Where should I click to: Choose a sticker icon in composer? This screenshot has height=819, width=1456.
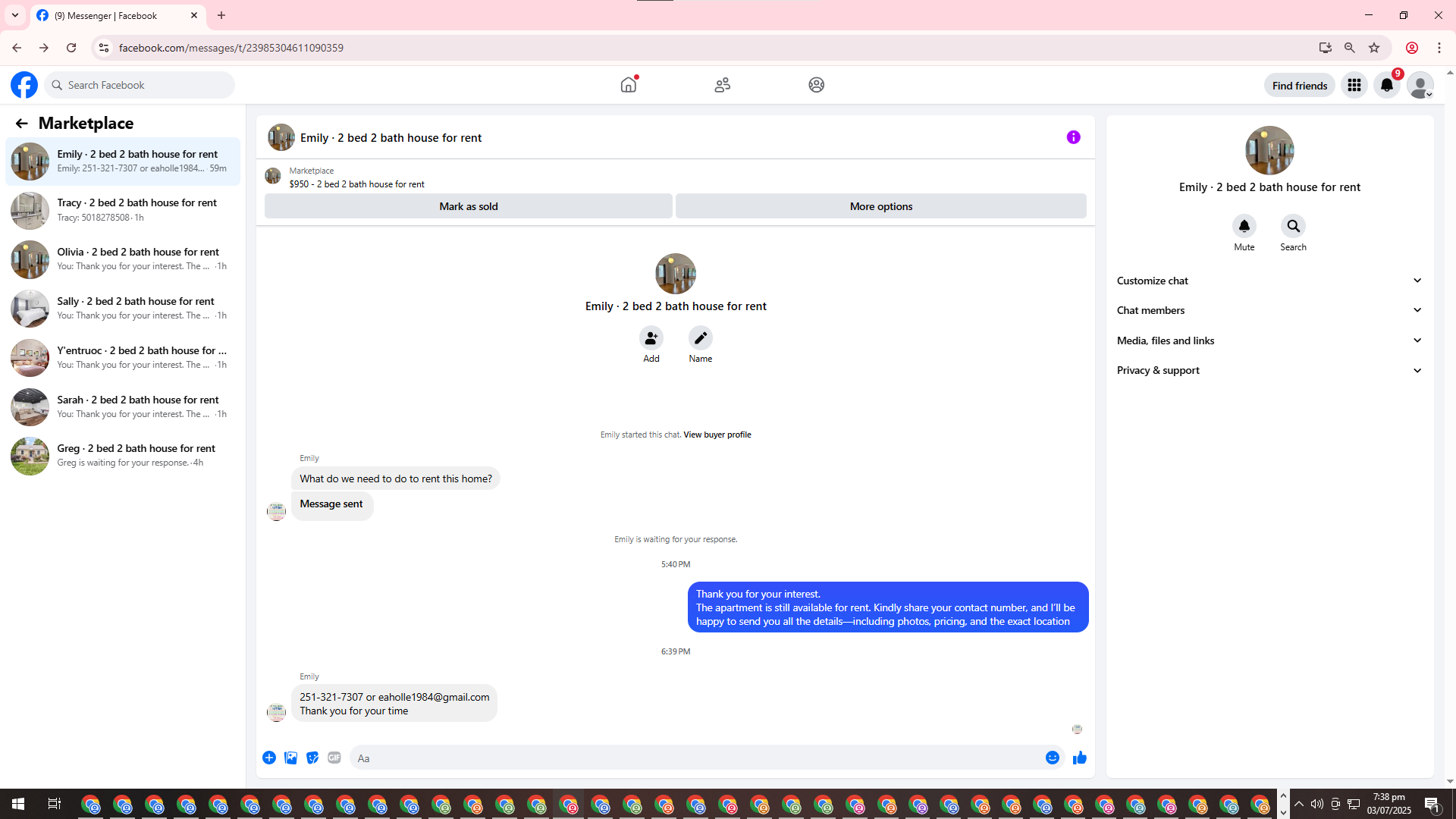click(x=312, y=758)
